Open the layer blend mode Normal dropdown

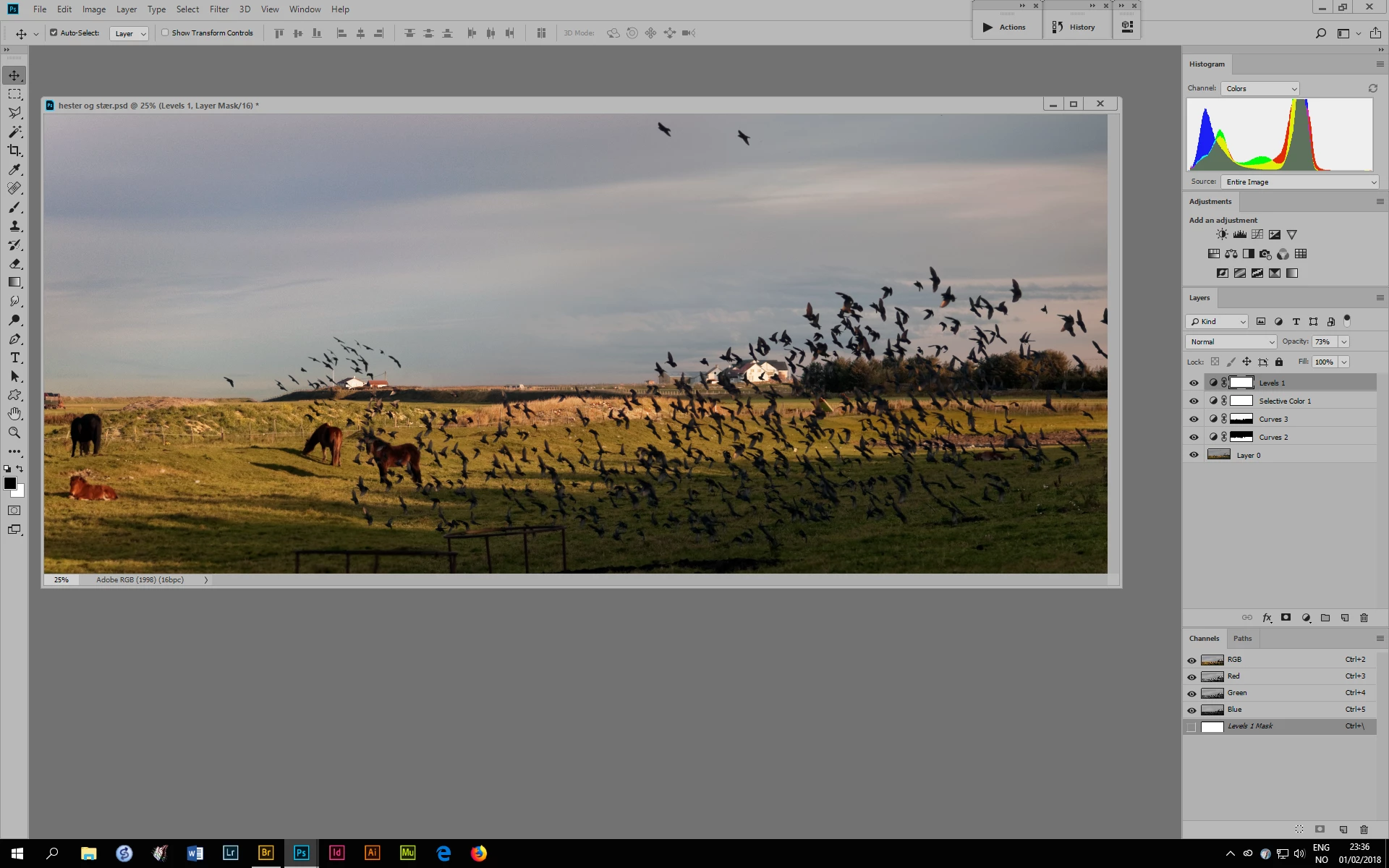click(x=1231, y=341)
